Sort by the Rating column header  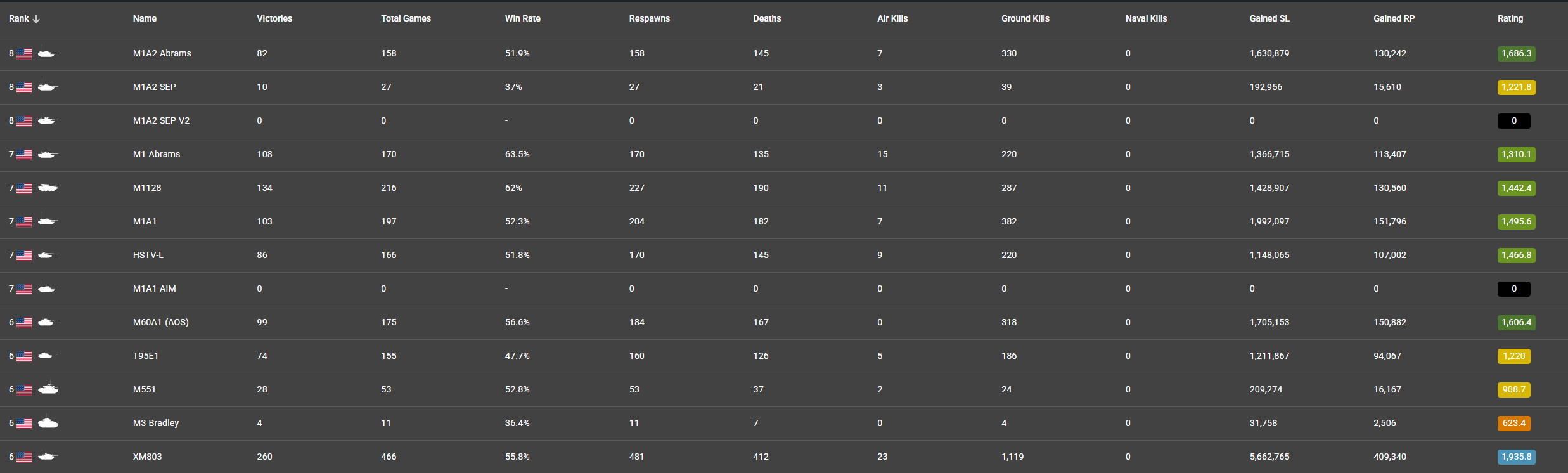pos(1510,18)
